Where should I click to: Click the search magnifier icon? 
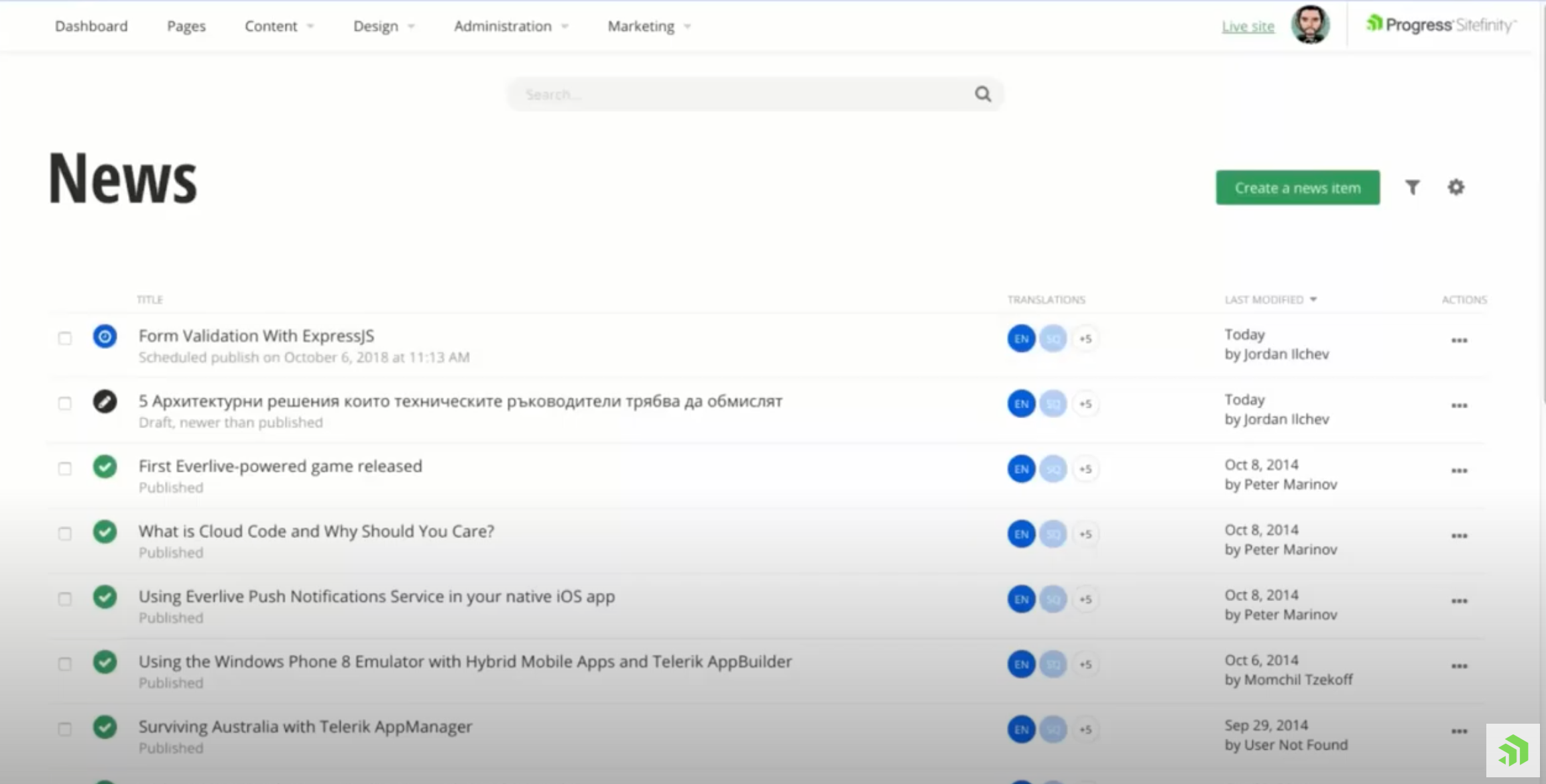click(x=982, y=94)
